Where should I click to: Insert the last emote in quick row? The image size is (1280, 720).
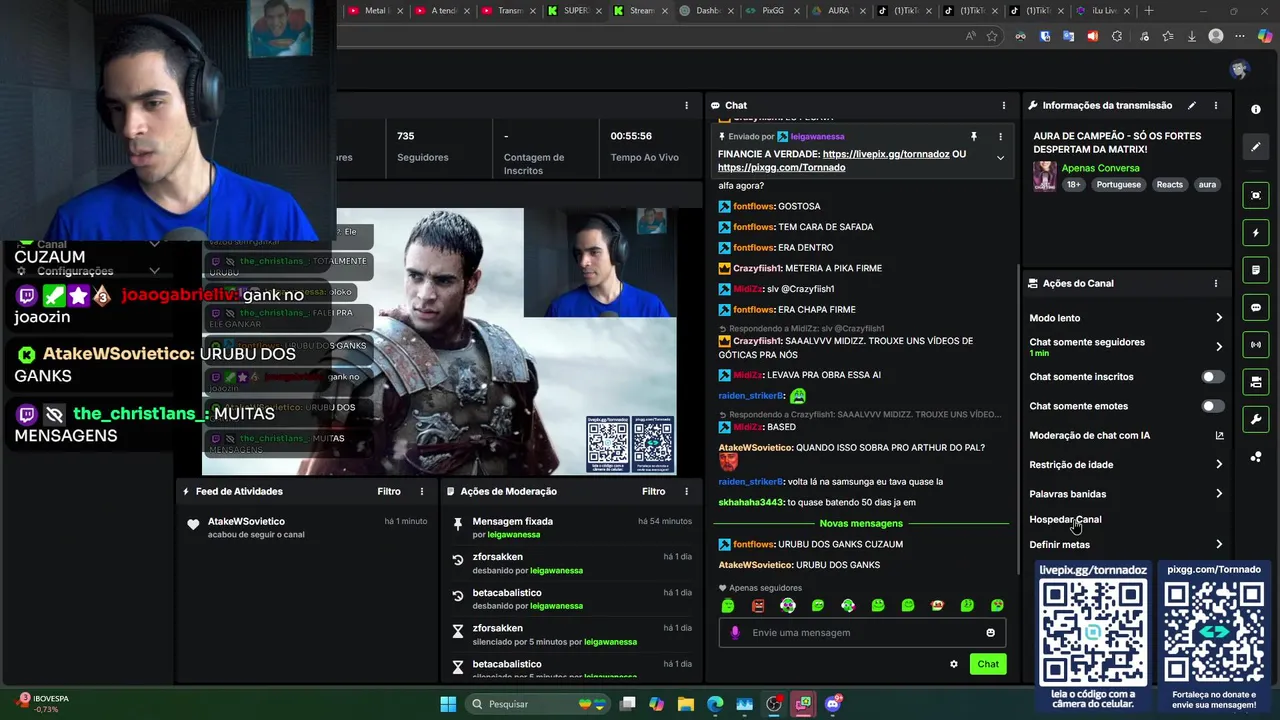pos(997,605)
